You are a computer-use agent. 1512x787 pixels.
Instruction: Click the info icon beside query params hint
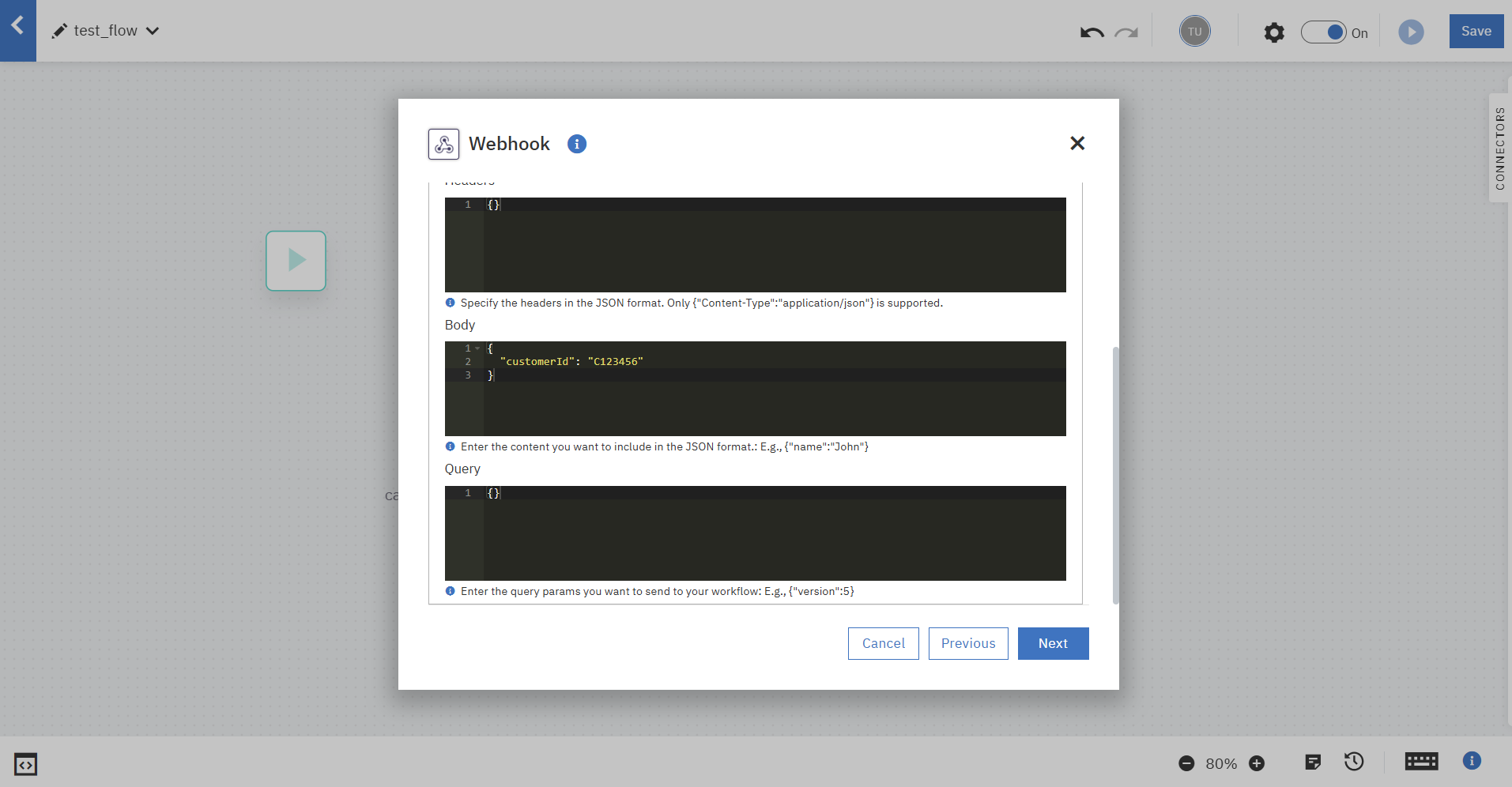pos(450,591)
